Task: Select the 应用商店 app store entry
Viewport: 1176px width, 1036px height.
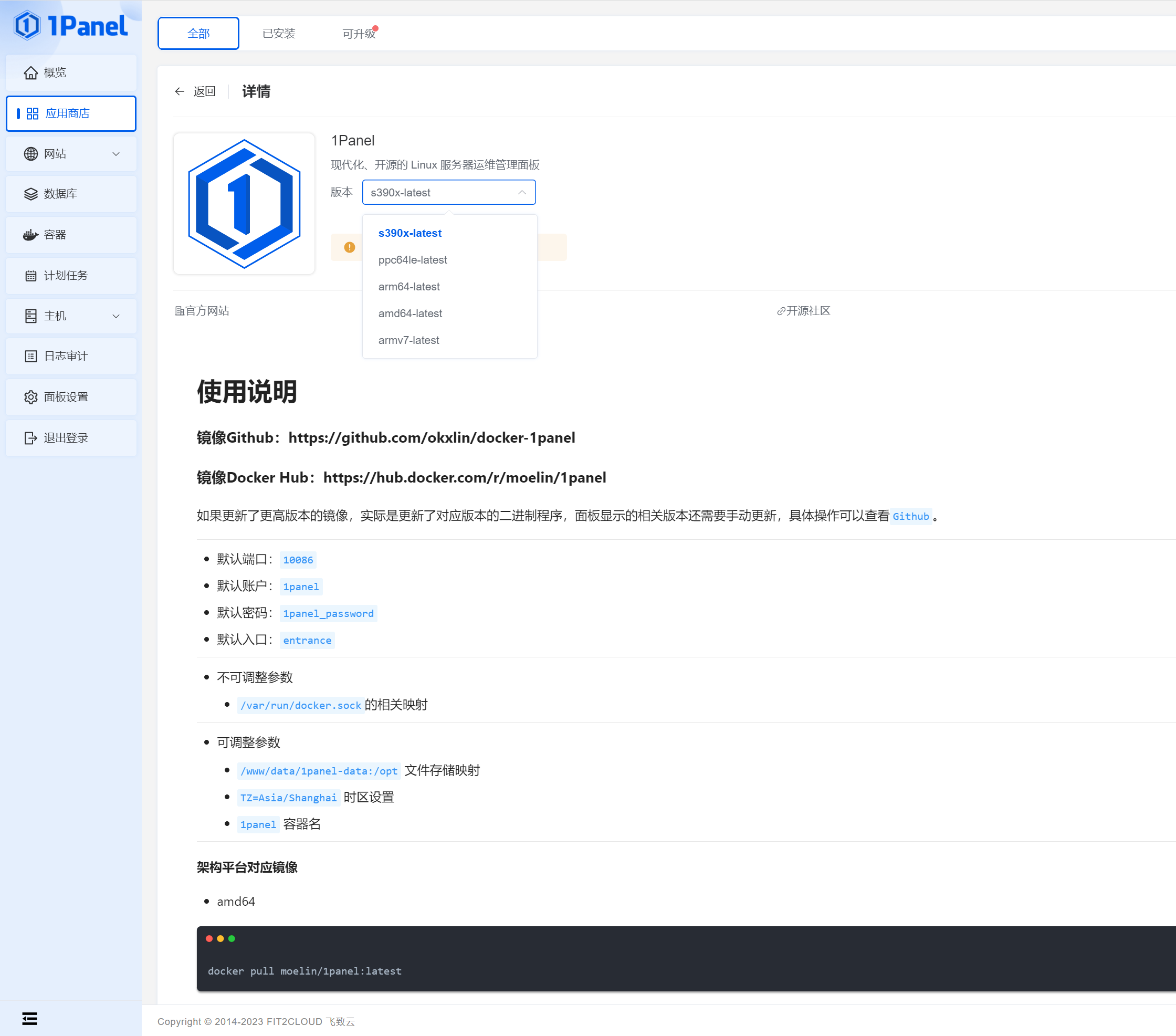Action: (68, 113)
